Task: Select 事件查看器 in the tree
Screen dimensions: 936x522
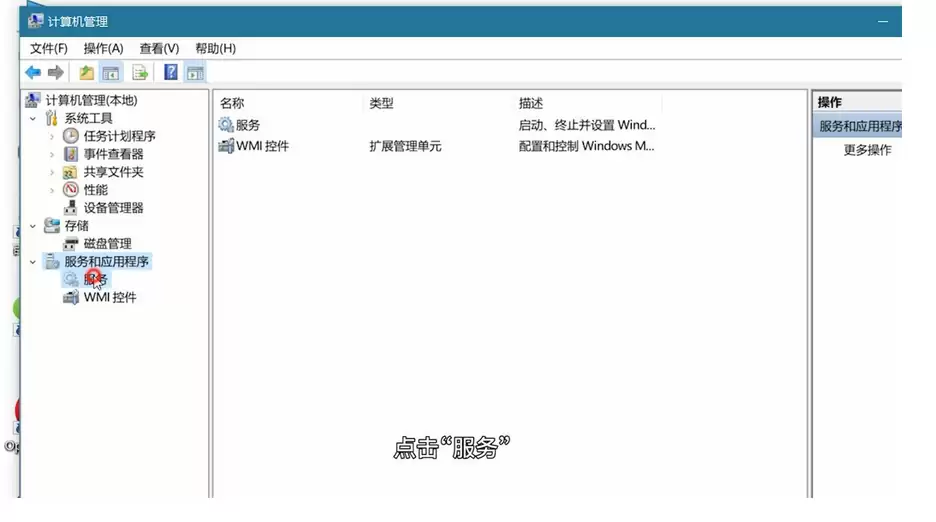Action: [113, 154]
